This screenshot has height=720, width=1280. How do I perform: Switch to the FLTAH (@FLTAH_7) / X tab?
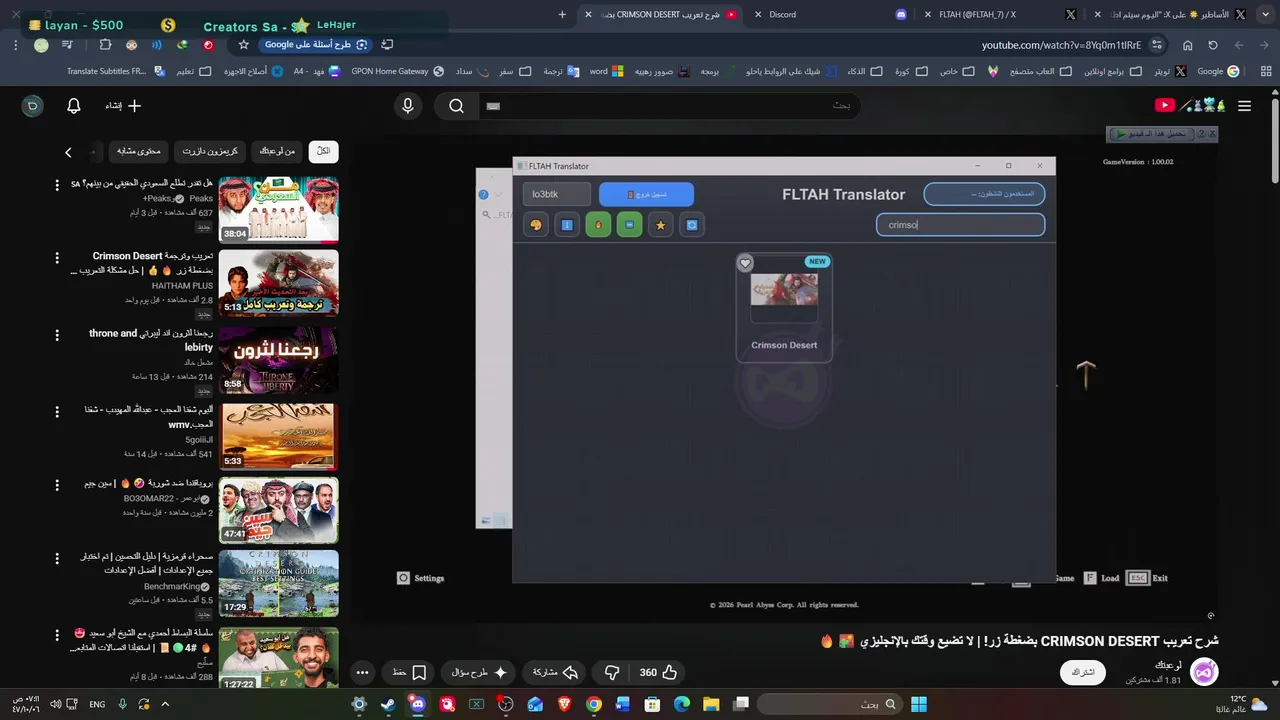point(995,14)
